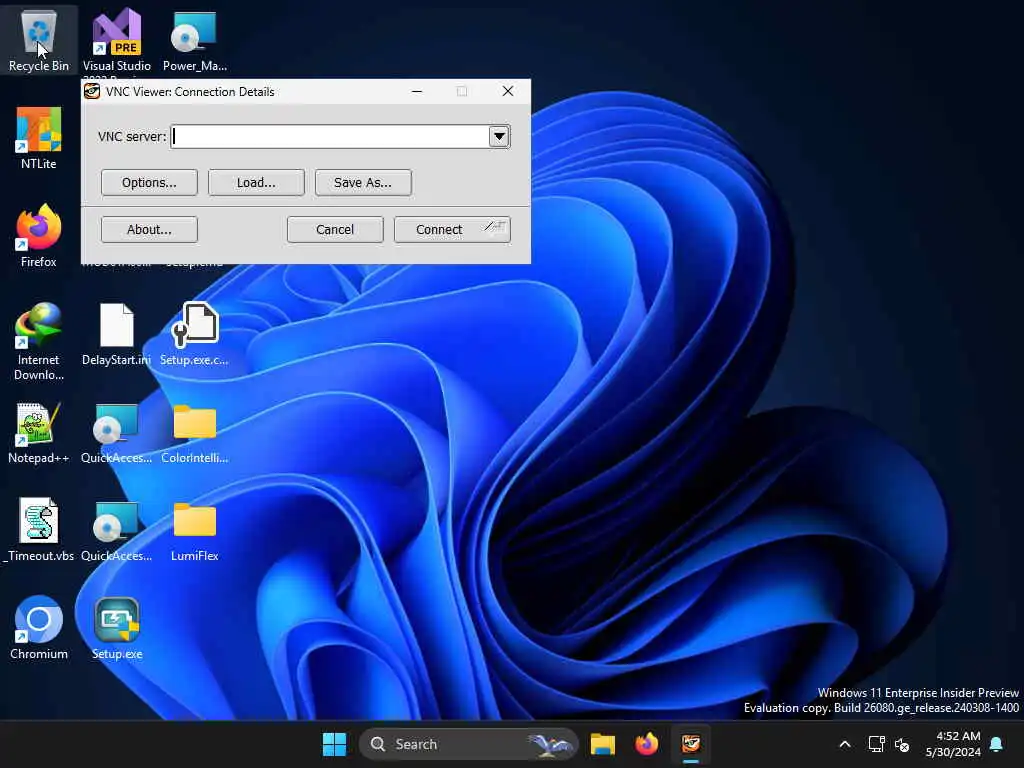1024x768 pixels.
Task: Open the clock and date flyout
Action: [953, 744]
